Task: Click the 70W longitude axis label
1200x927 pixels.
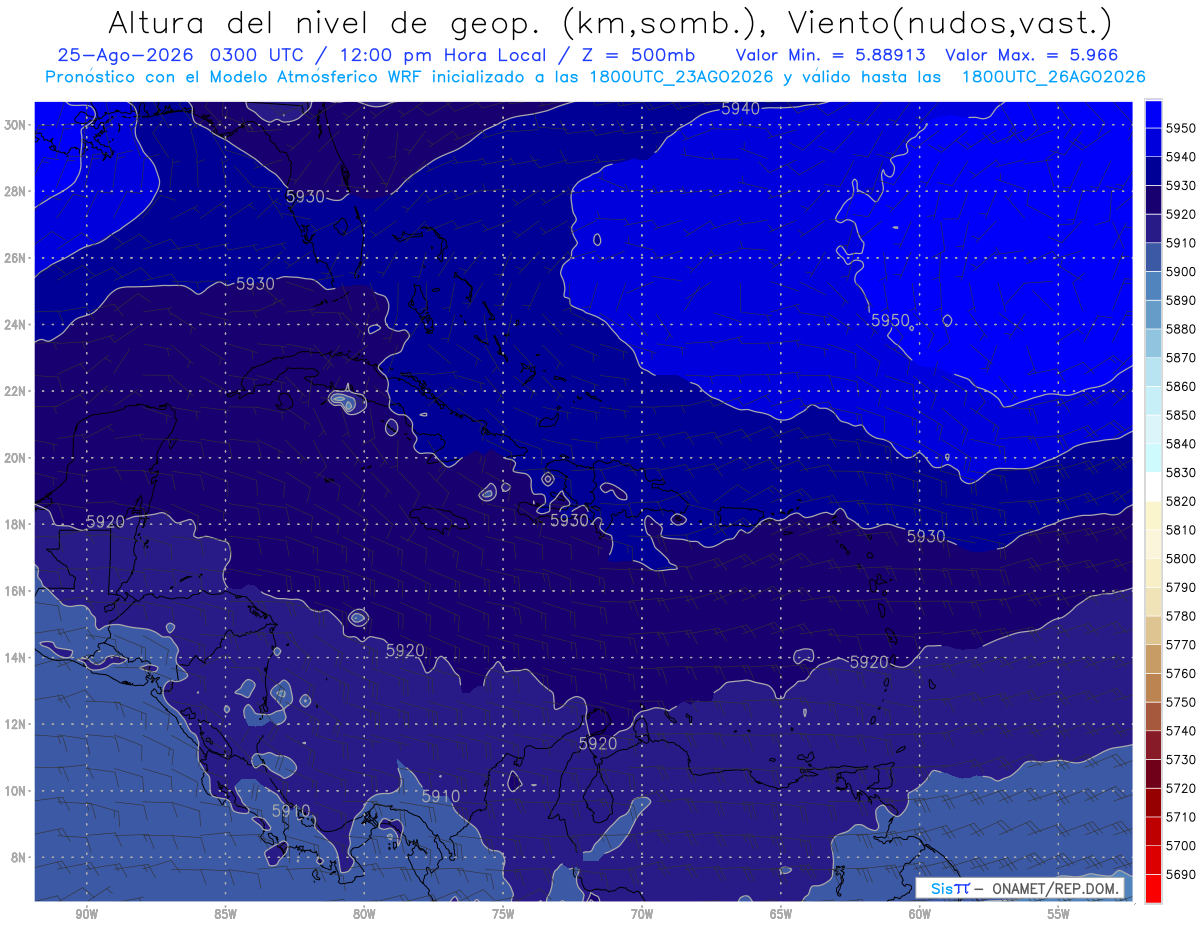Action: 642,914
